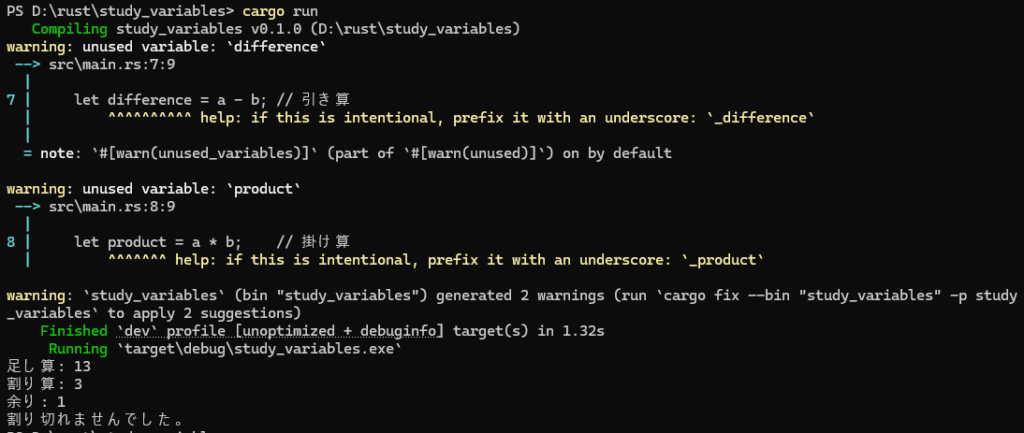Click the green 'Finished' status word
The height and width of the screenshot is (433, 1024).
click(74, 331)
